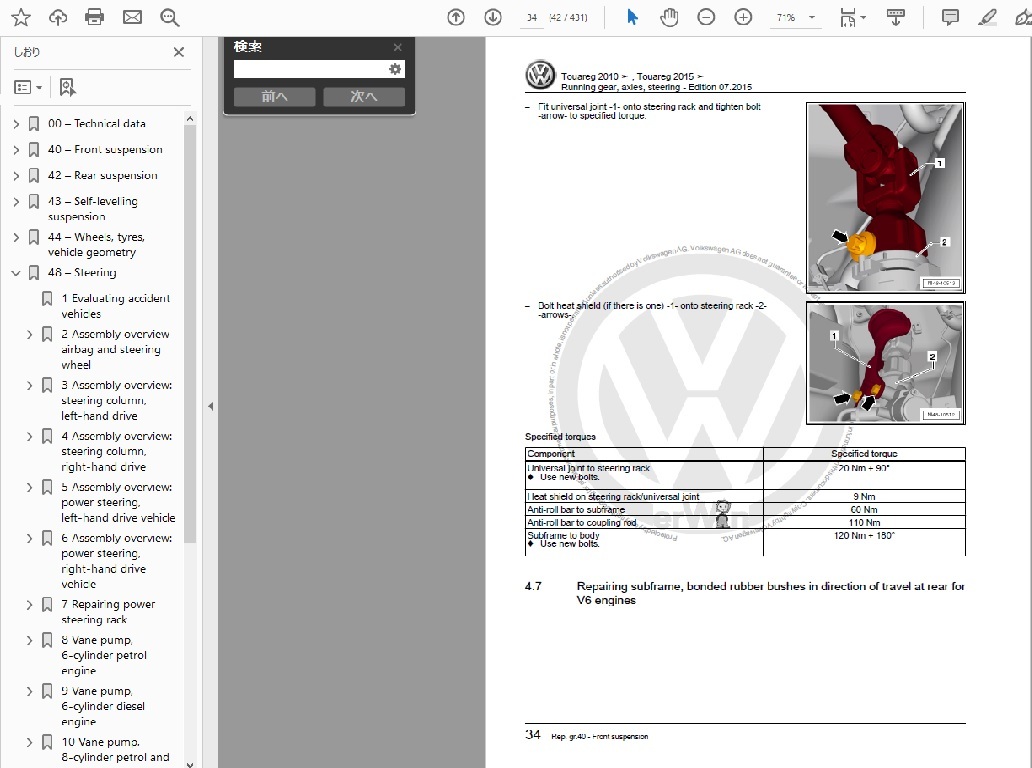Open search settings gear icon
The width and height of the screenshot is (1032, 768).
click(395, 69)
